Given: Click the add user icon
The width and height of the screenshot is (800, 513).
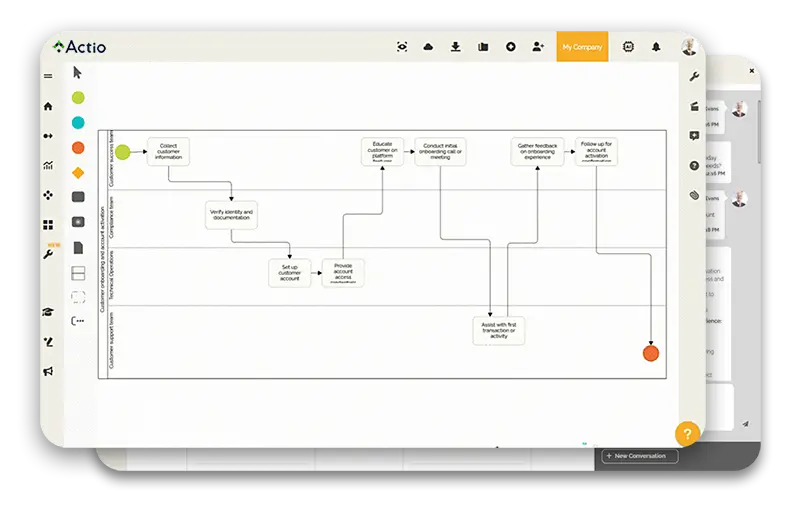Looking at the screenshot, I should pyautogui.click(x=538, y=47).
